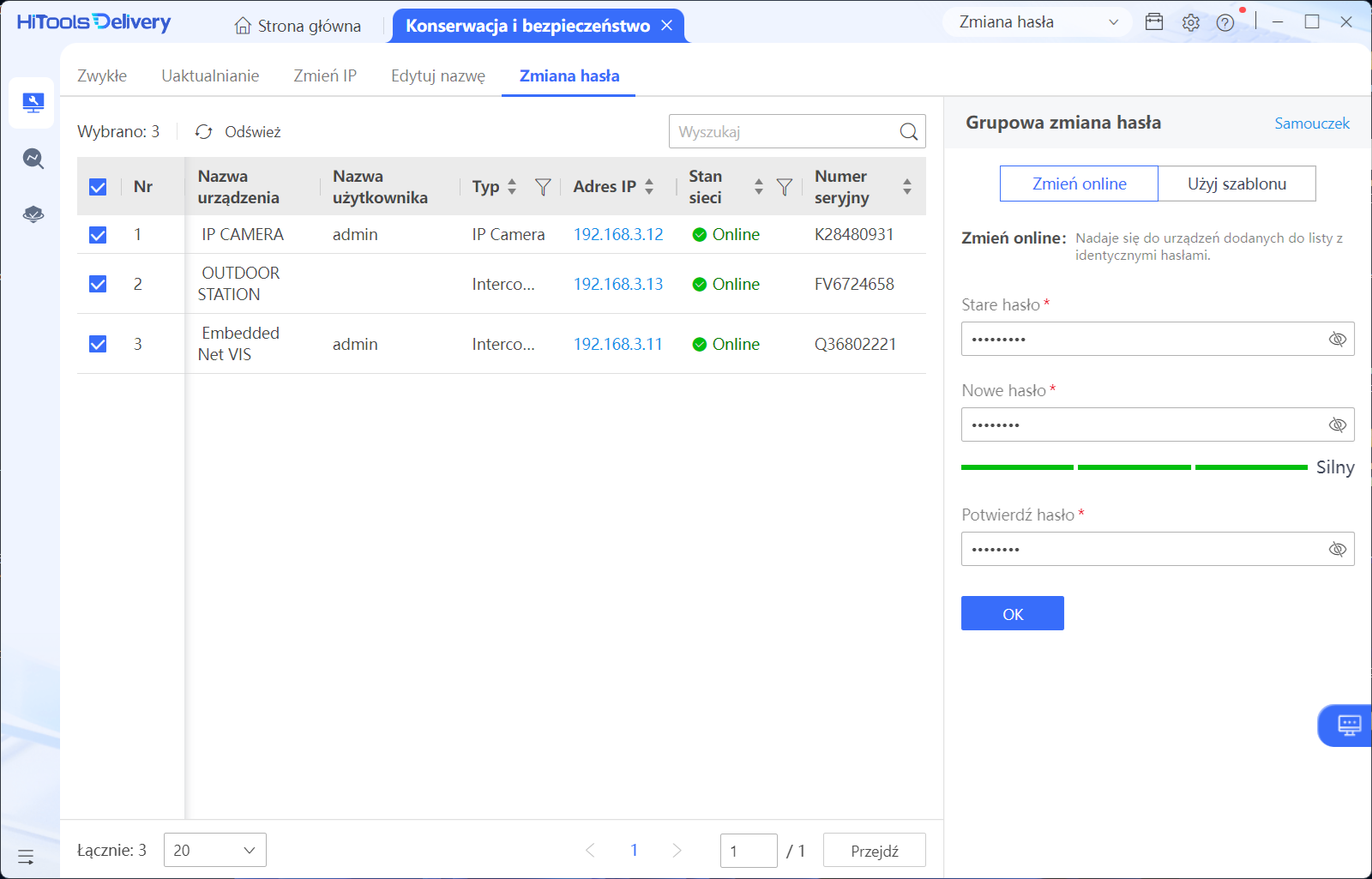Viewport: 1372px width, 879px height.
Task: Click in the Wyszukaj search field
Action: click(x=782, y=132)
